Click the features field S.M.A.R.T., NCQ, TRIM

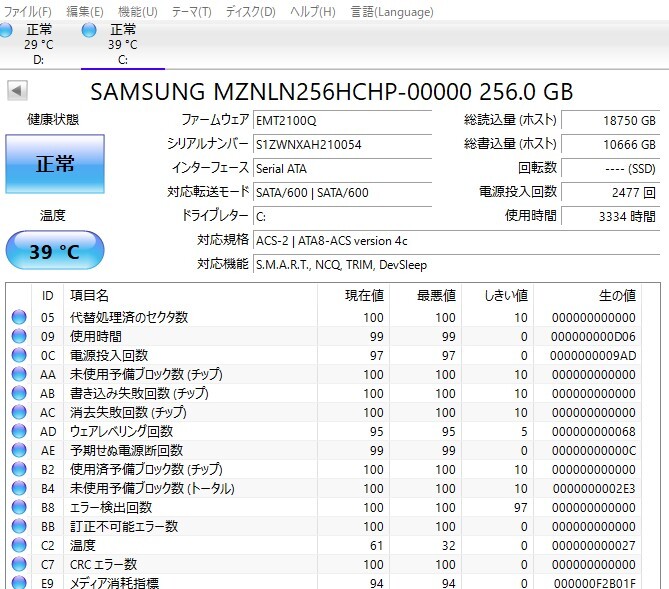coord(457,265)
